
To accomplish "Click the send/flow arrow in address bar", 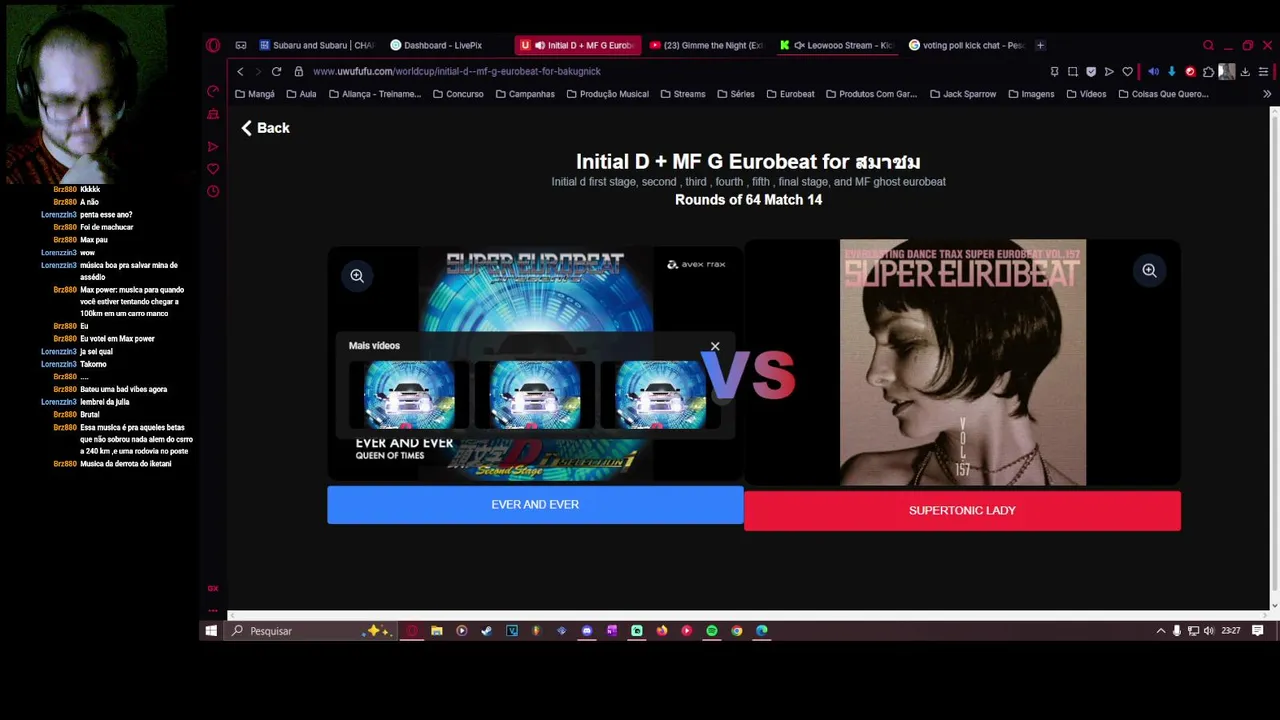I will point(1109,71).
